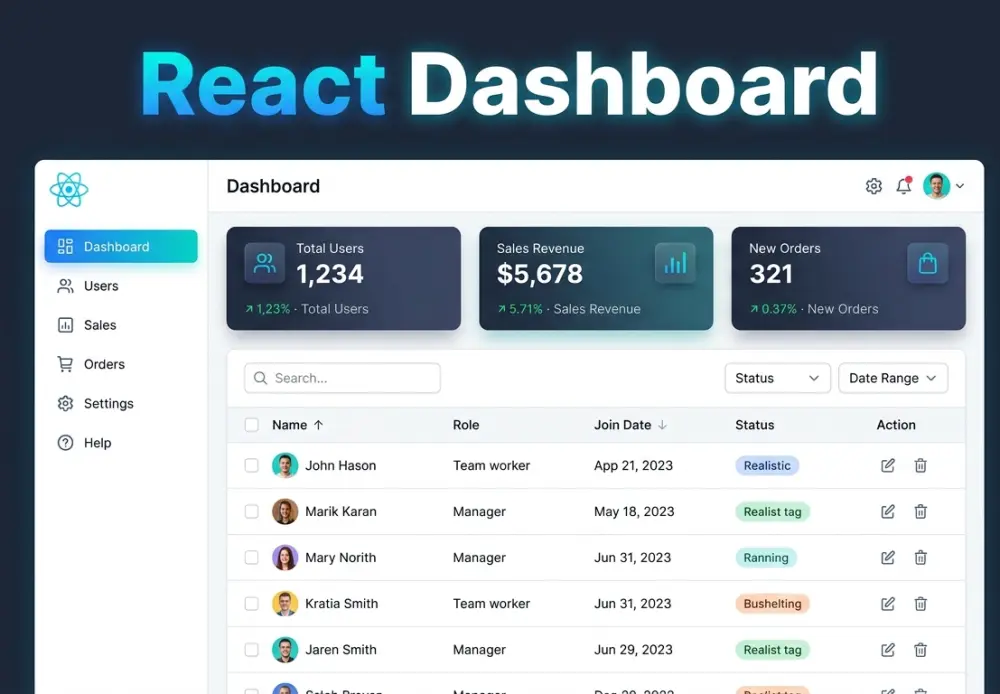Screen dimensions: 1000x694
Task: Sort by the Join Date column arrow
Action: [663, 425]
